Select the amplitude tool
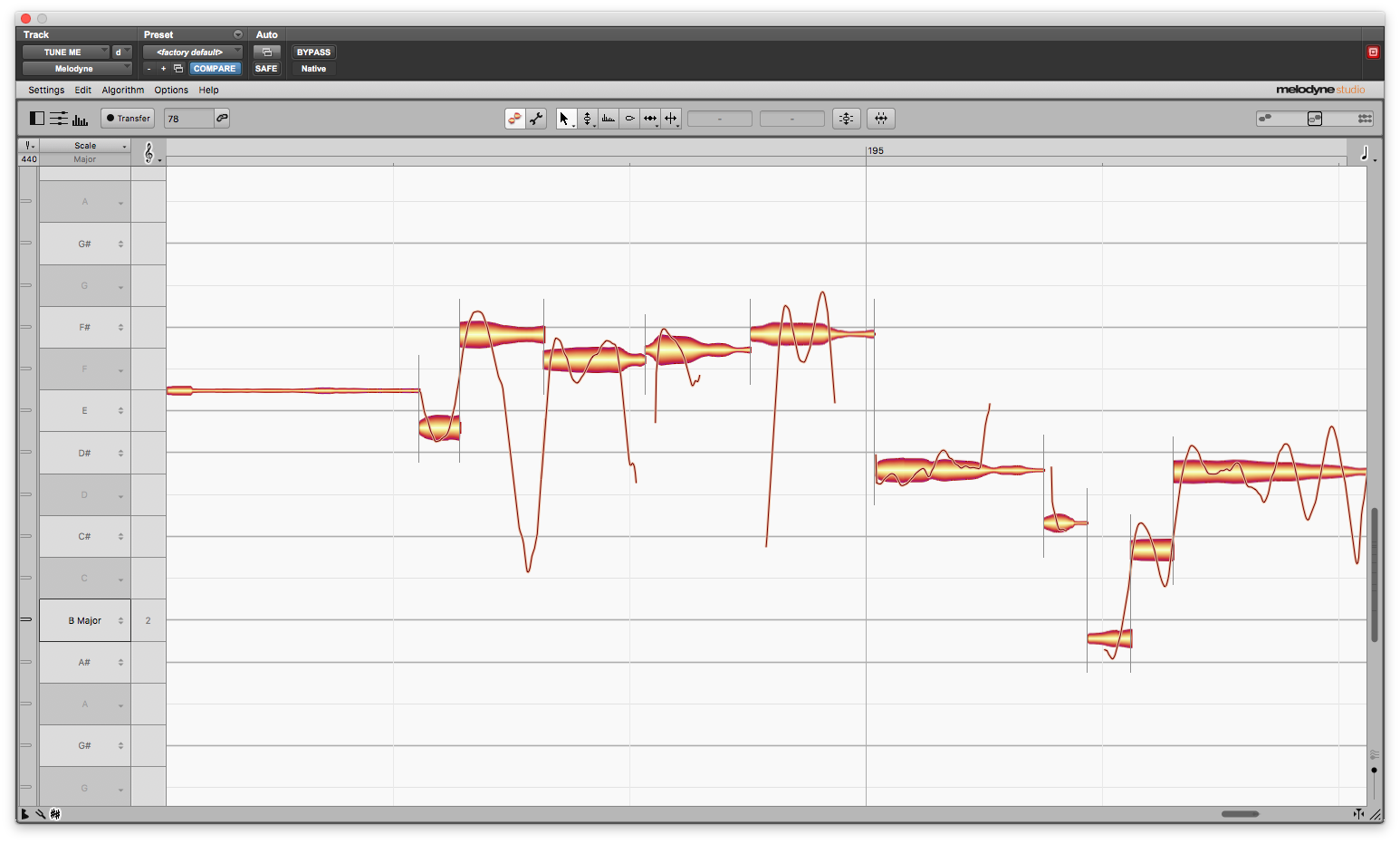Image resolution: width=1400 pixels, height=843 pixels. point(629,119)
